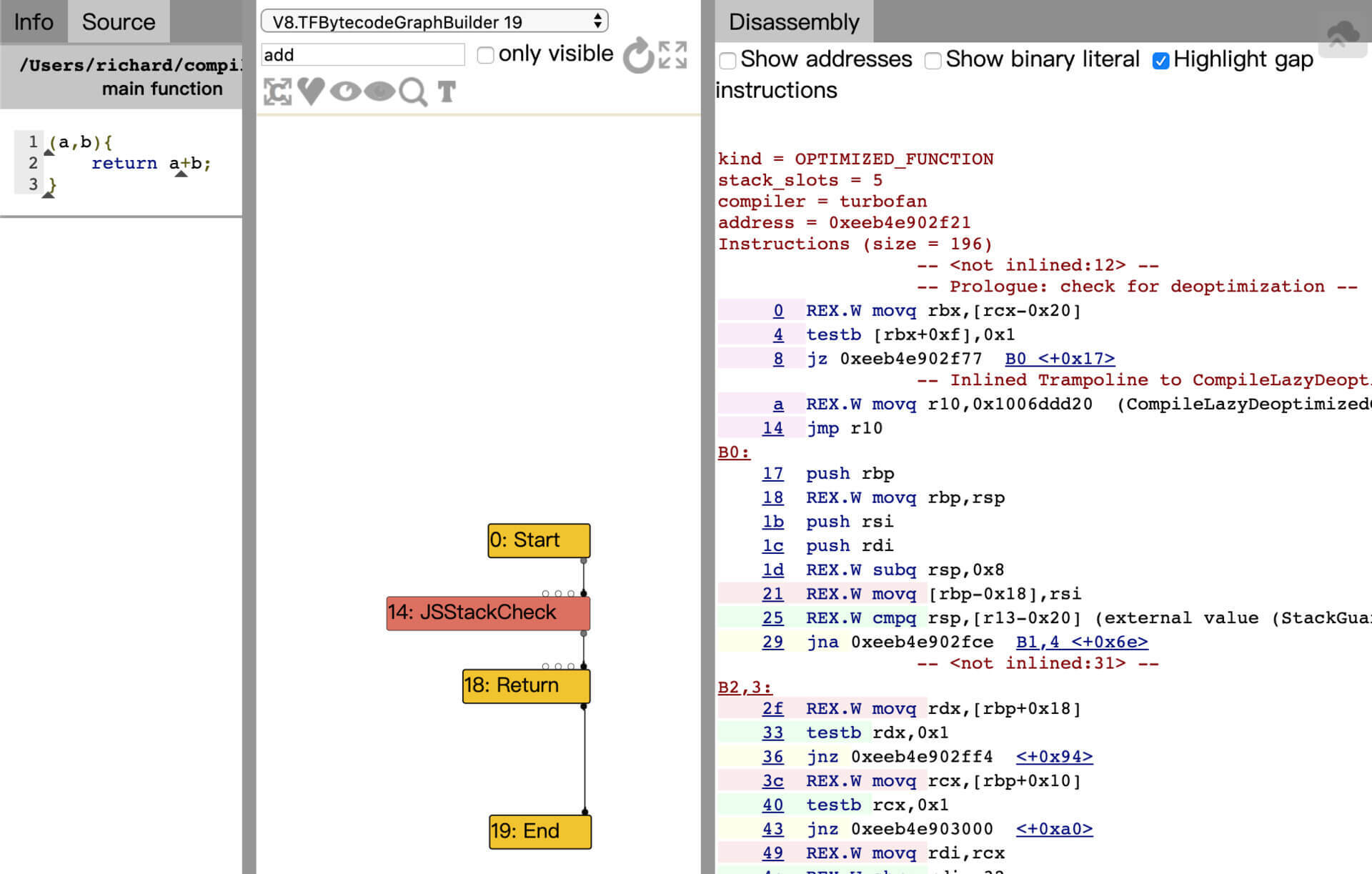Click the show all nodes expand-arrows icon
Viewport: 1372px width, 874px height.
click(672, 55)
